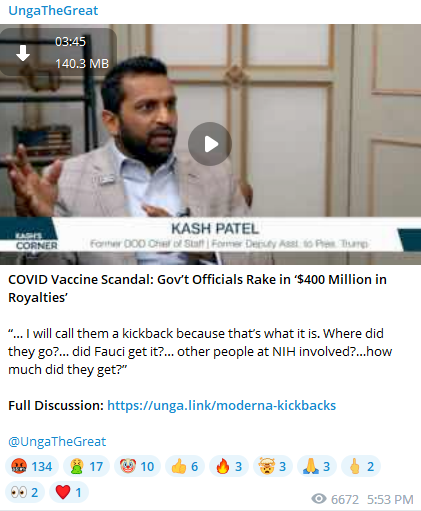Download the 140.3 MB video file
This screenshot has height=511, width=421.
[23, 53]
